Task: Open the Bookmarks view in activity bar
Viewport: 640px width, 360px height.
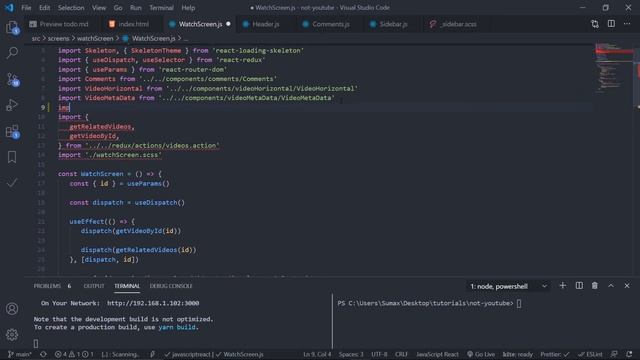Action: coord(12,157)
